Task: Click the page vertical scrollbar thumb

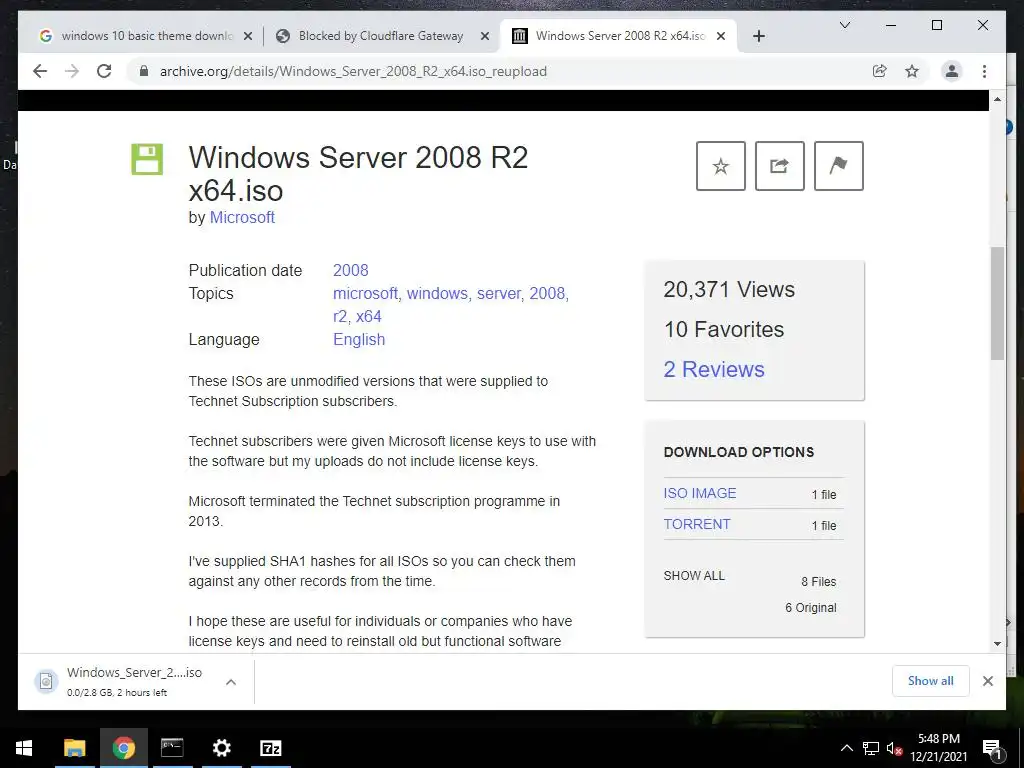Action: coord(997,304)
